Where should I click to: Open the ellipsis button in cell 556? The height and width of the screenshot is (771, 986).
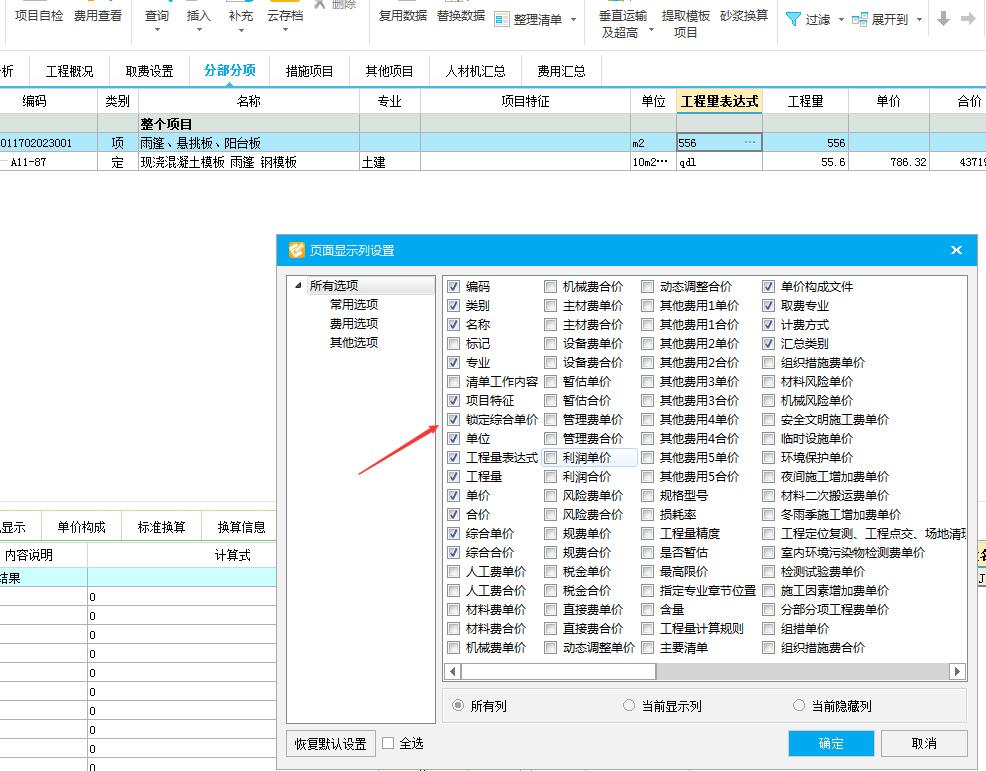tap(750, 143)
